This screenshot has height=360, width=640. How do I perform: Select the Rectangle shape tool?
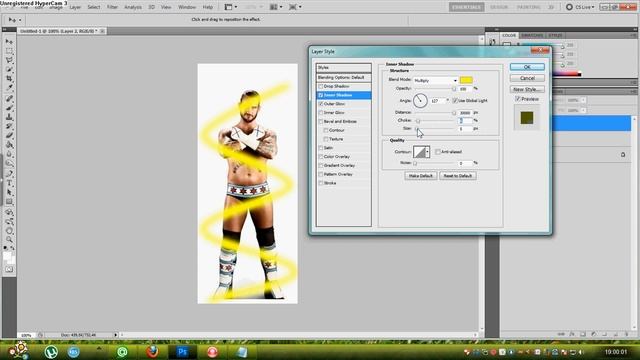coord(9,202)
